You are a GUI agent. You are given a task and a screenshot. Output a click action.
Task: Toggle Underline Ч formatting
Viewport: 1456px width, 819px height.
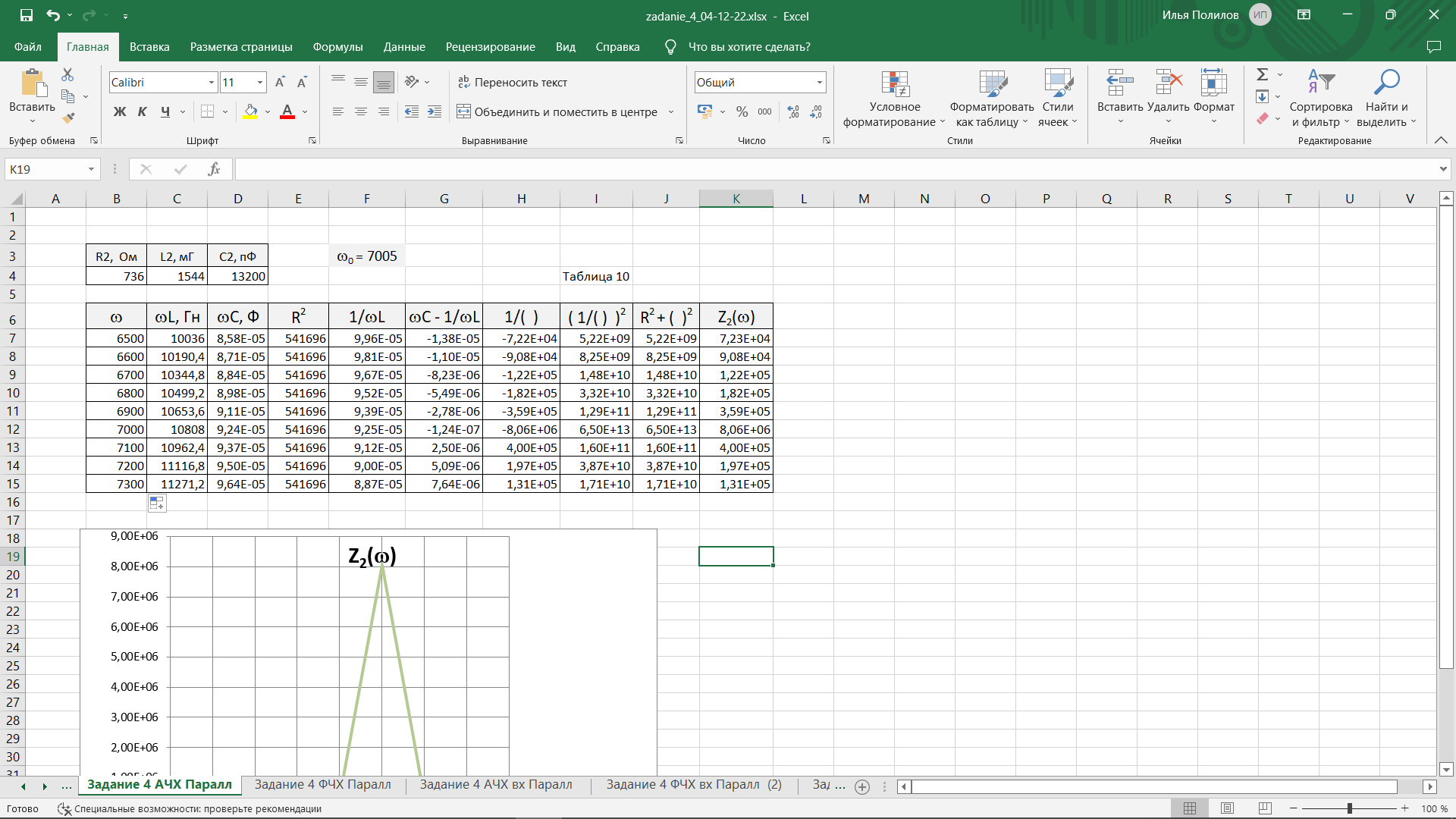(x=165, y=111)
